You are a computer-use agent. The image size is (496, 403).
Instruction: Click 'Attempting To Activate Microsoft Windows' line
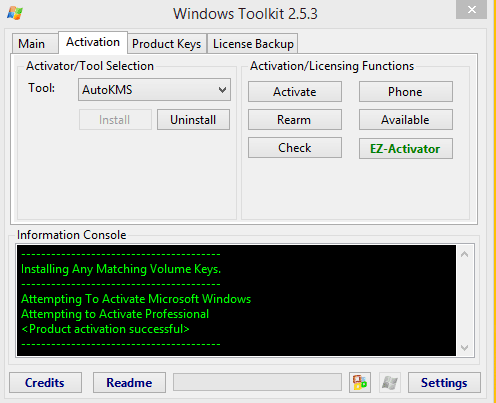click(x=136, y=299)
